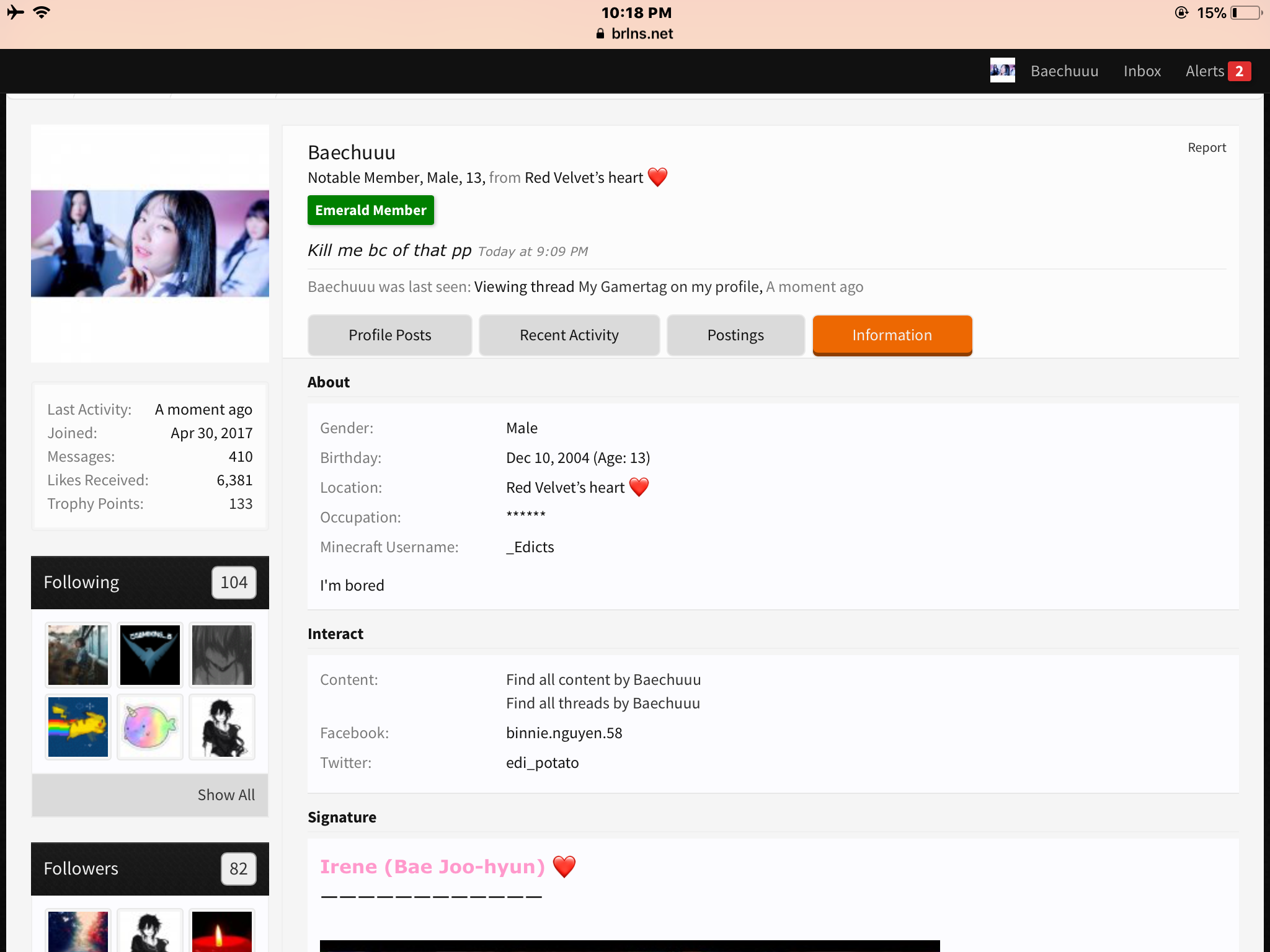Open the Postings tab
Image resolution: width=1270 pixels, height=952 pixels.
[x=735, y=335]
